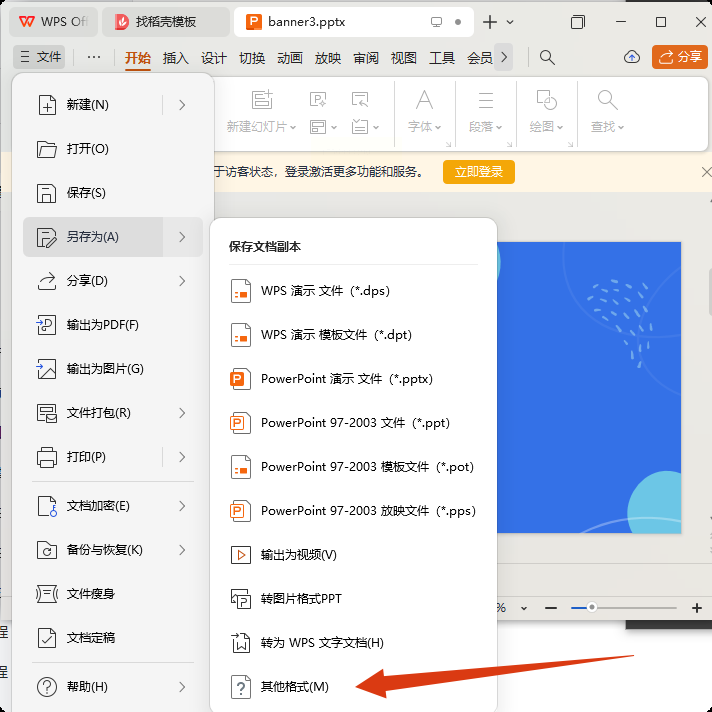Switch to the 找稻壳模板 tab
This screenshot has width=712, height=712.
point(166,22)
